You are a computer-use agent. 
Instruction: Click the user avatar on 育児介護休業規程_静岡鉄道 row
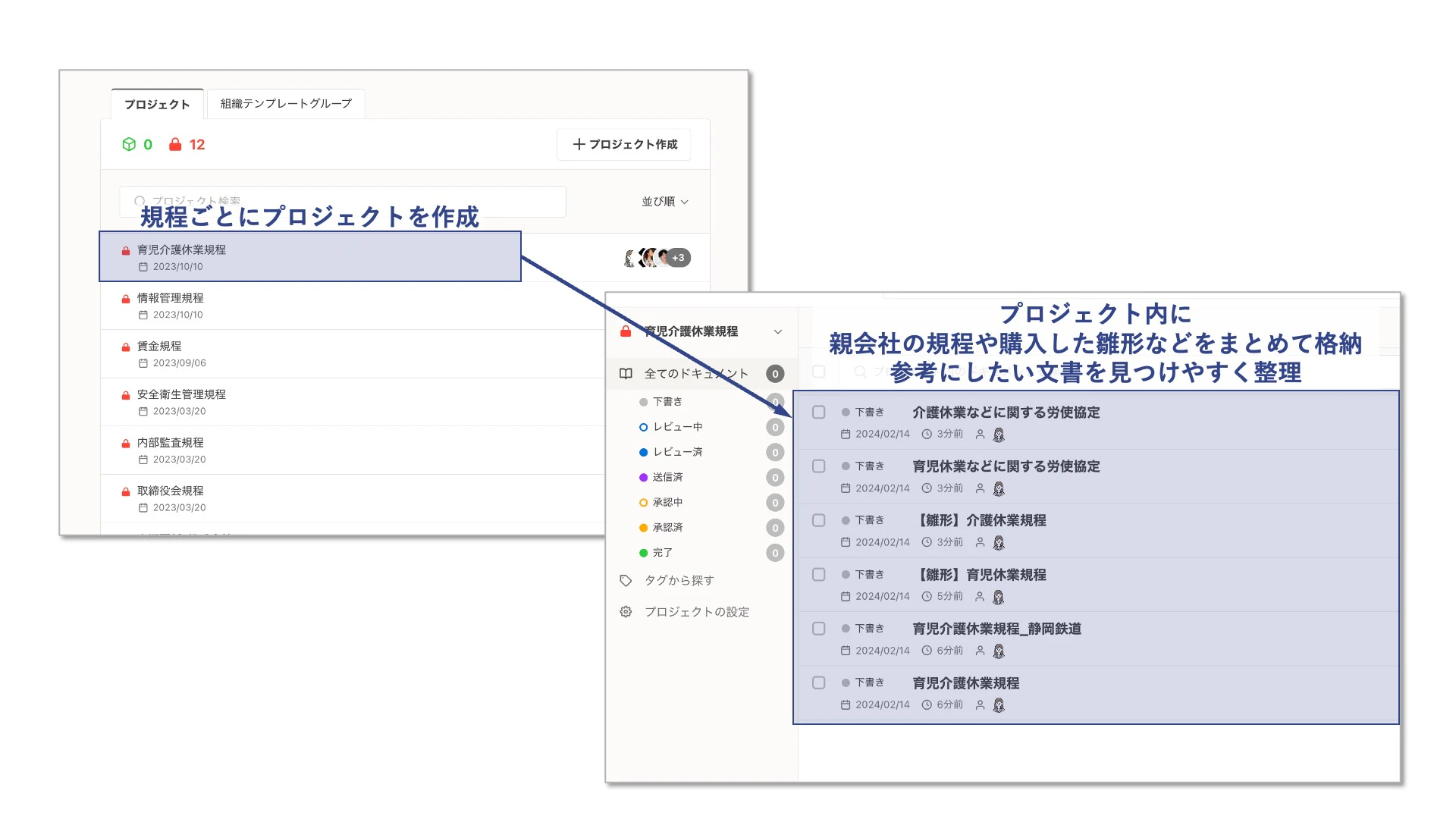tap(999, 651)
